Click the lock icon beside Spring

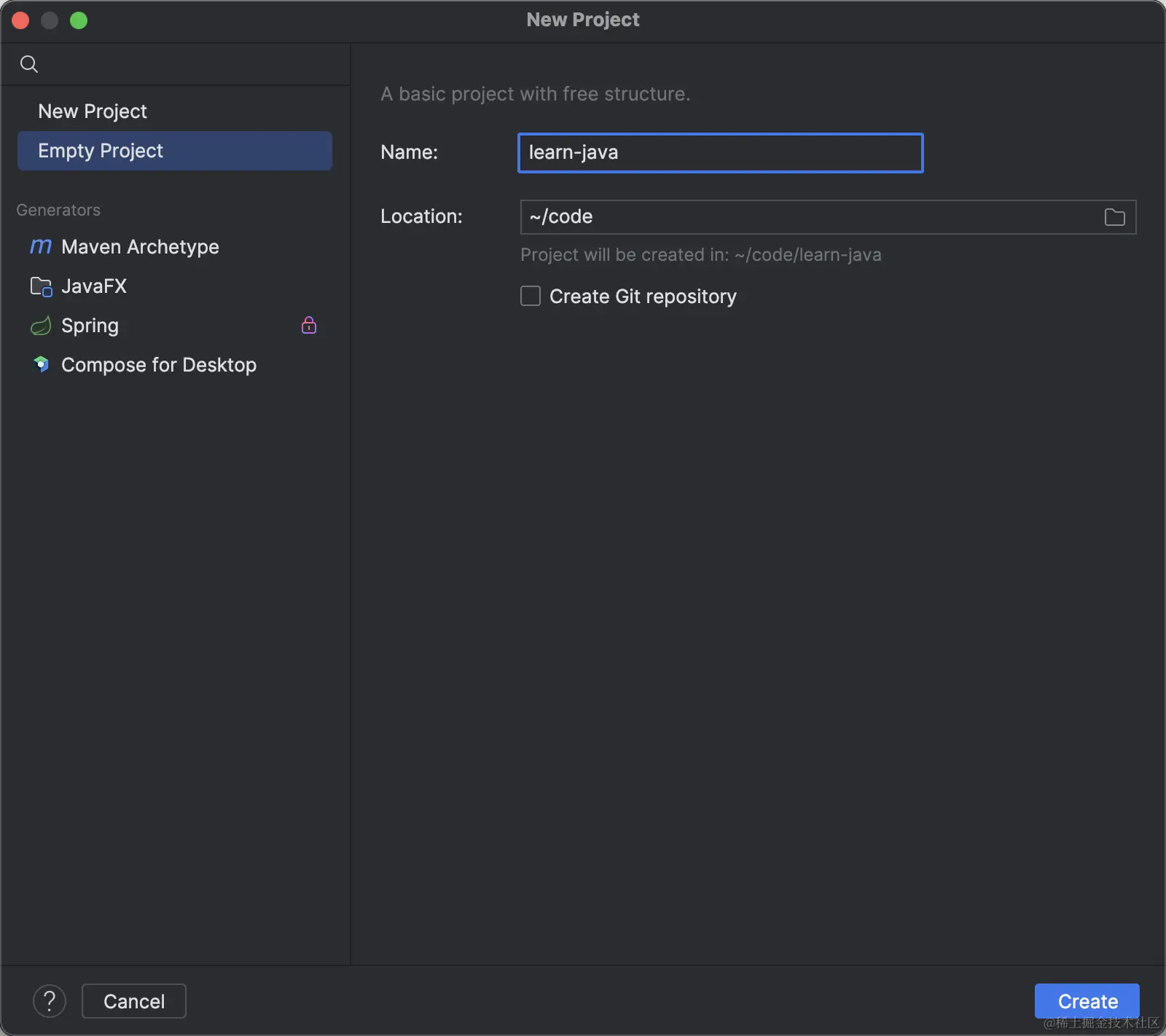(x=309, y=325)
